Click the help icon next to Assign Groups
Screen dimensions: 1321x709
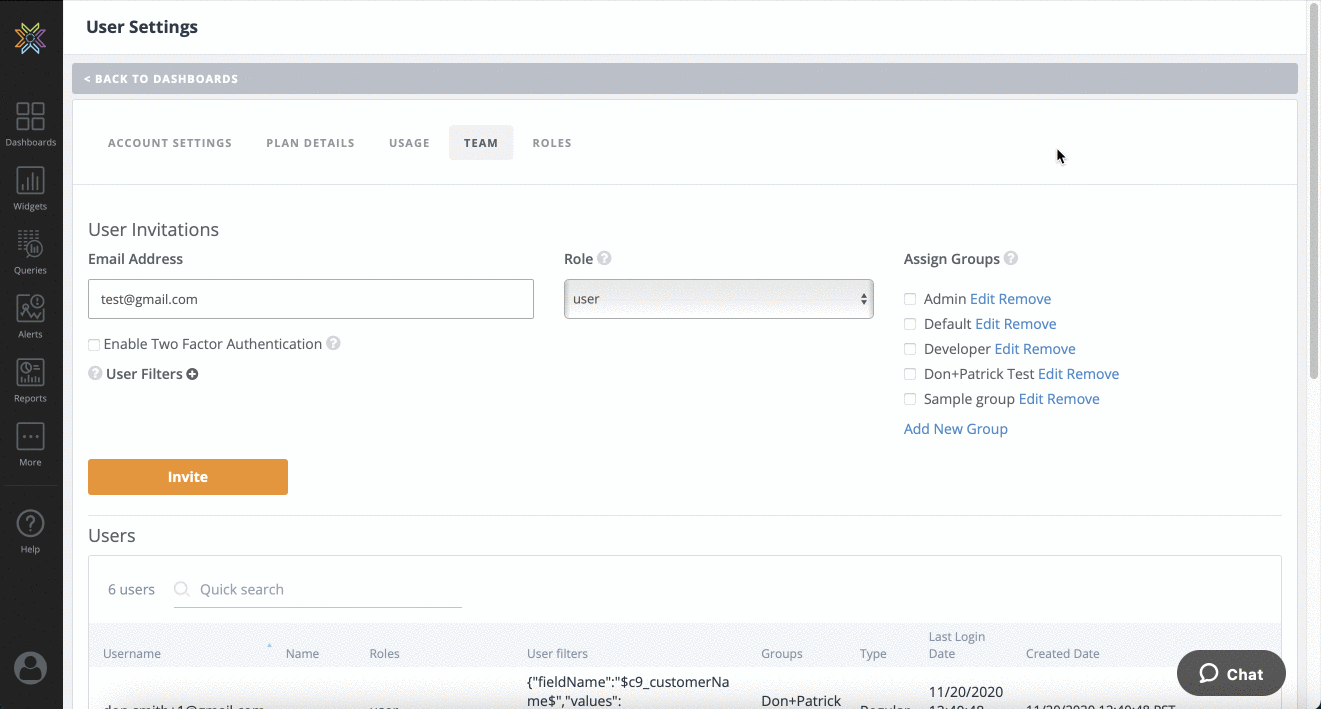[x=1011, y=258]
